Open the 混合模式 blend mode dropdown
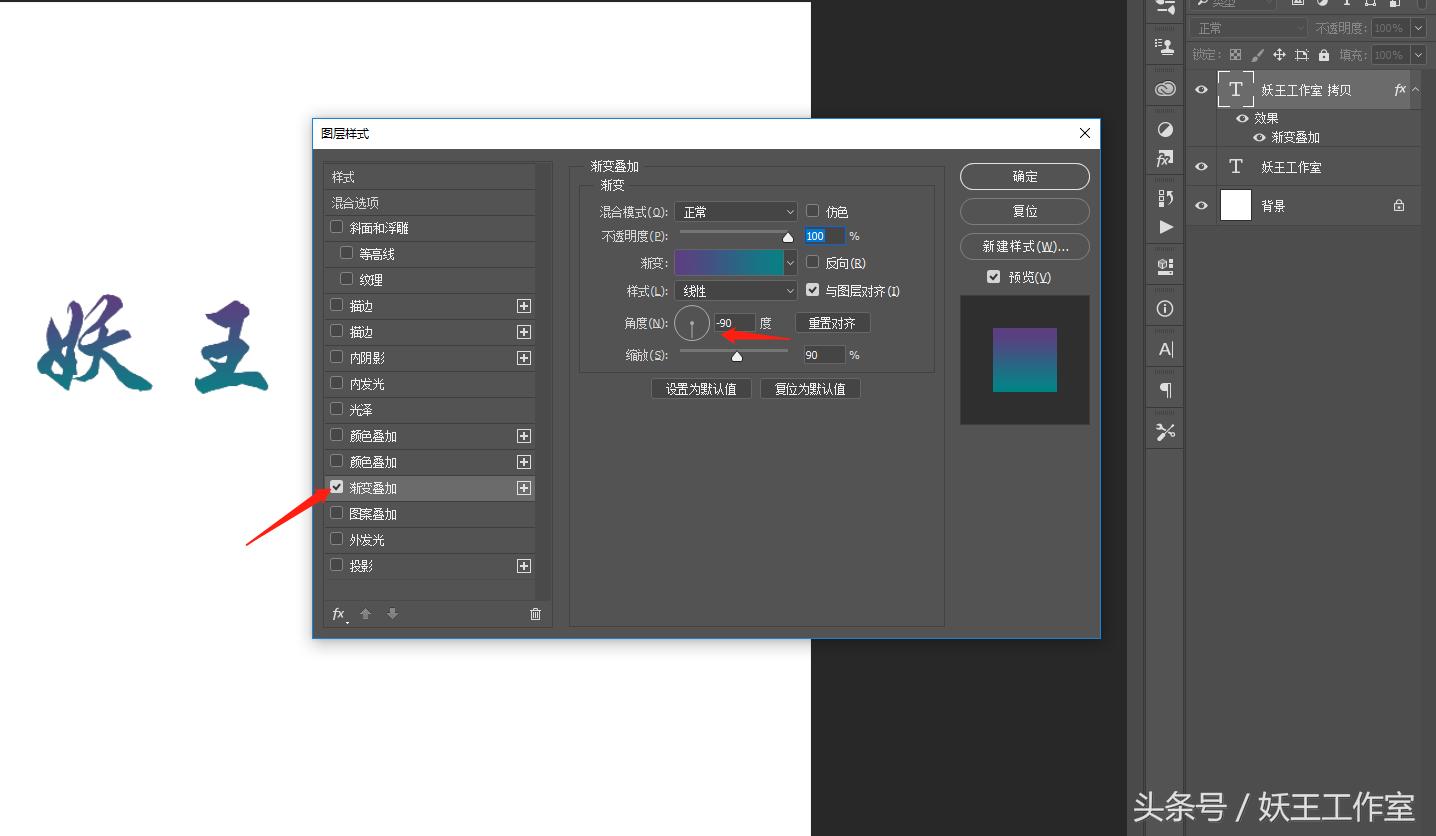 735,211
